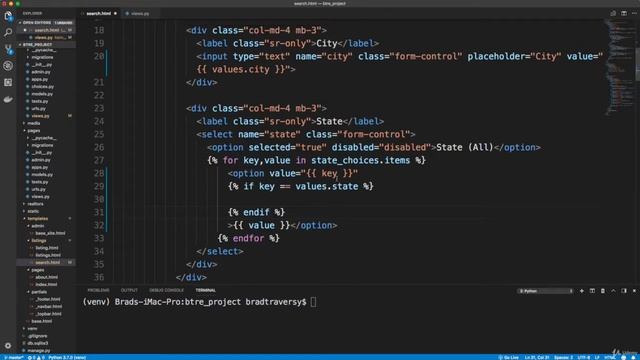Open db.sqlite3 in the file tree

click(38, 343)
